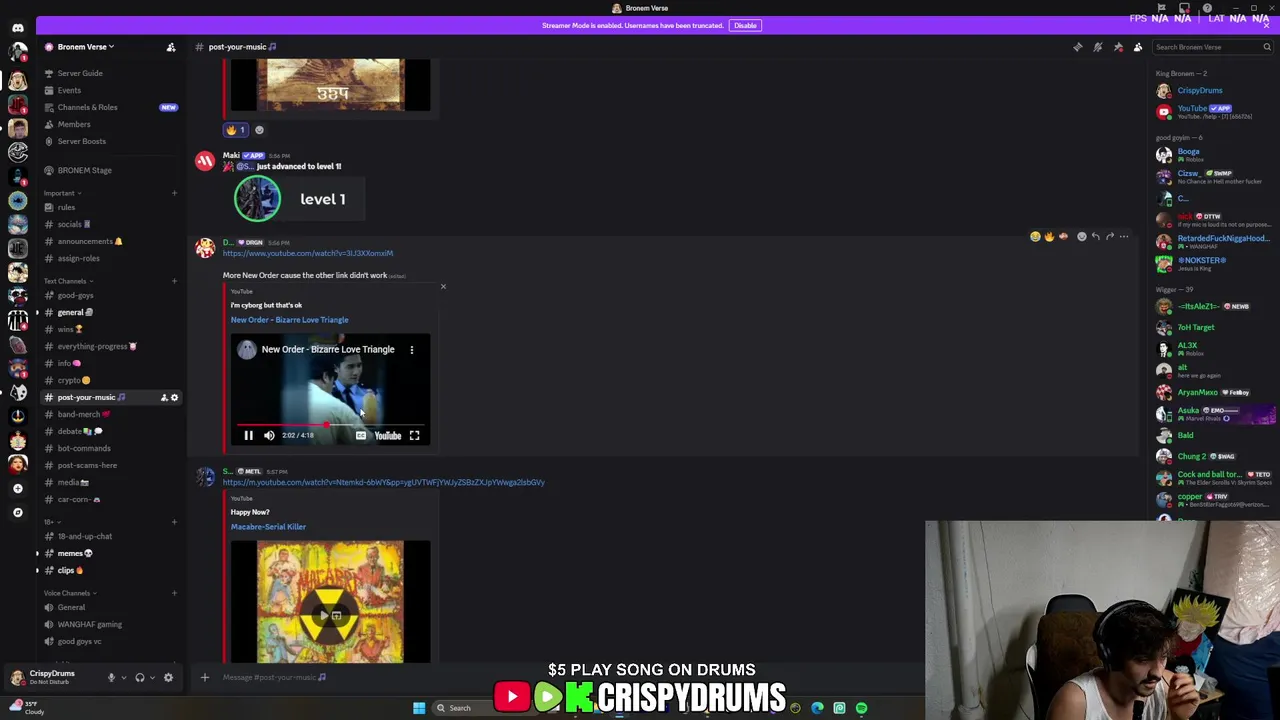Open notification settings bell in channel header
This screenshot has height=720, width=1280.
pyautogui.click(x=1097, y=47)
